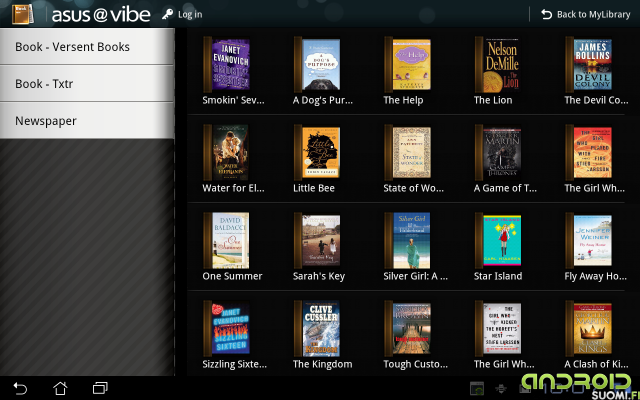Click "The Help" title text
This screenshot has height=400, width=640.
403,100
